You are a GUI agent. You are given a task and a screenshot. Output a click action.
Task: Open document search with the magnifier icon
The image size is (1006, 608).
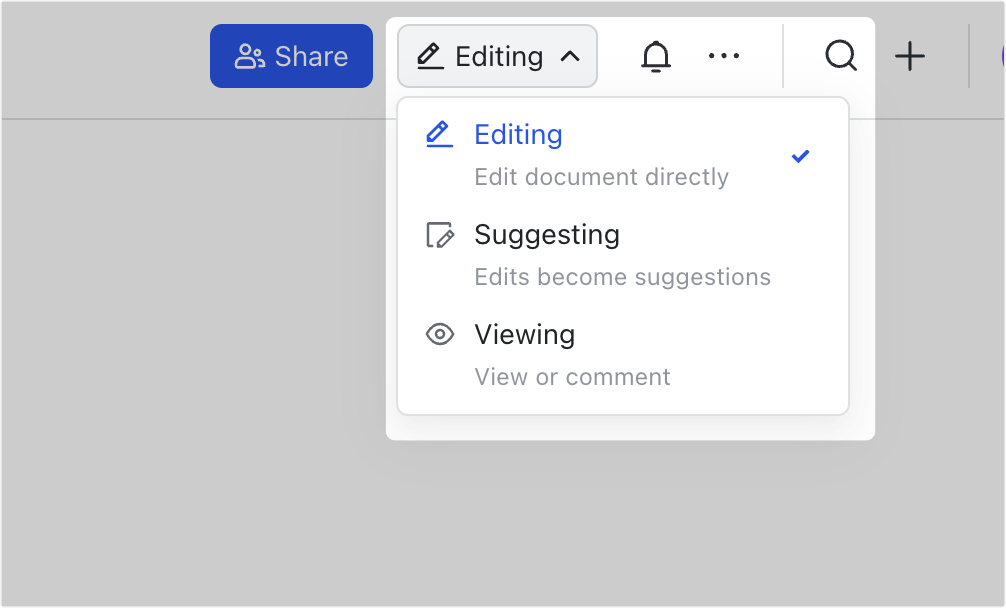pyautogui.click(x=840, y=56)
